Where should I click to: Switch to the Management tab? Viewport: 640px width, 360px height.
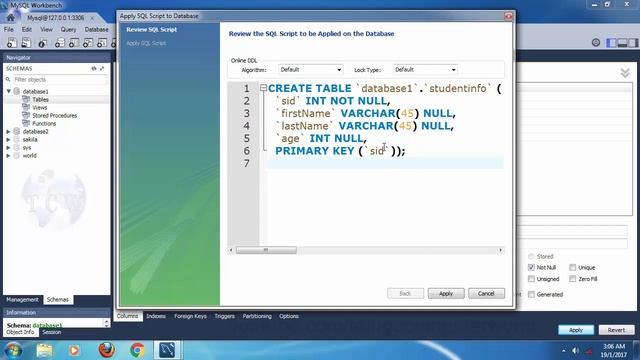click(22, 300)
